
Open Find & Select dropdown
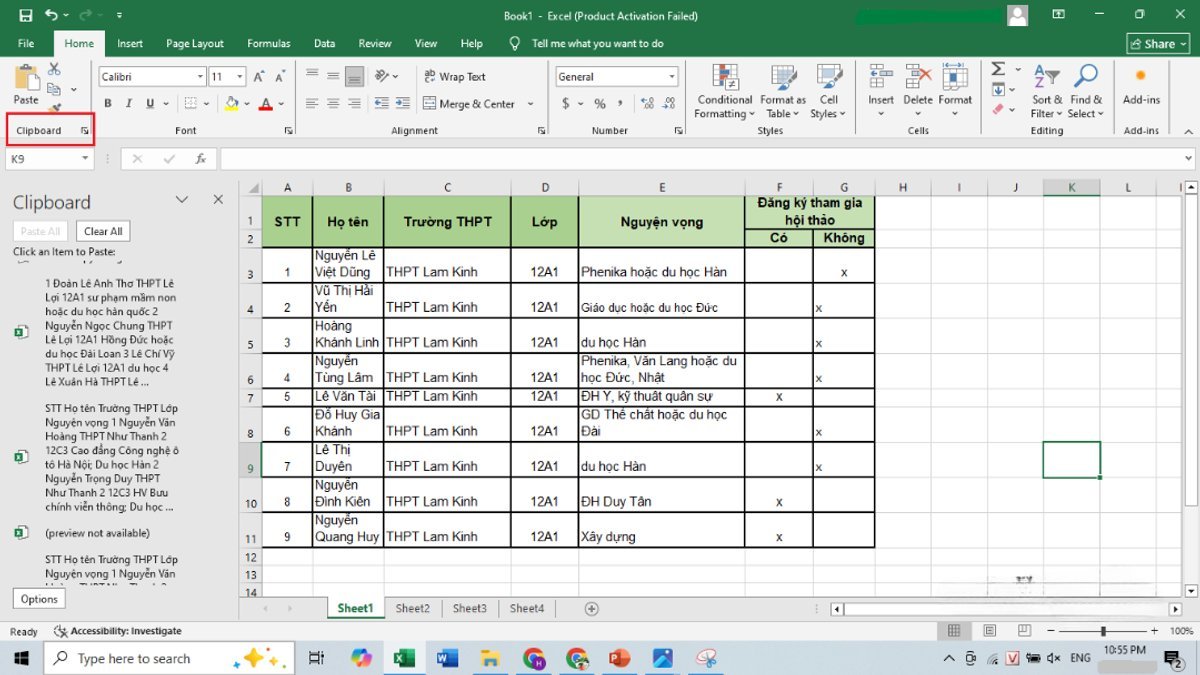pos(1086,91)
